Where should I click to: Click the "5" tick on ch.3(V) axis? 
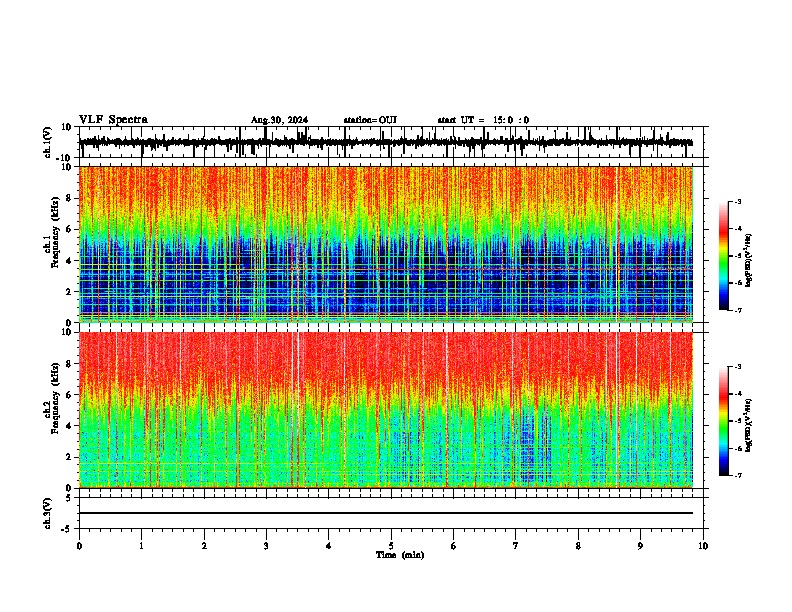pyautogui.click(x=70, y=498)
